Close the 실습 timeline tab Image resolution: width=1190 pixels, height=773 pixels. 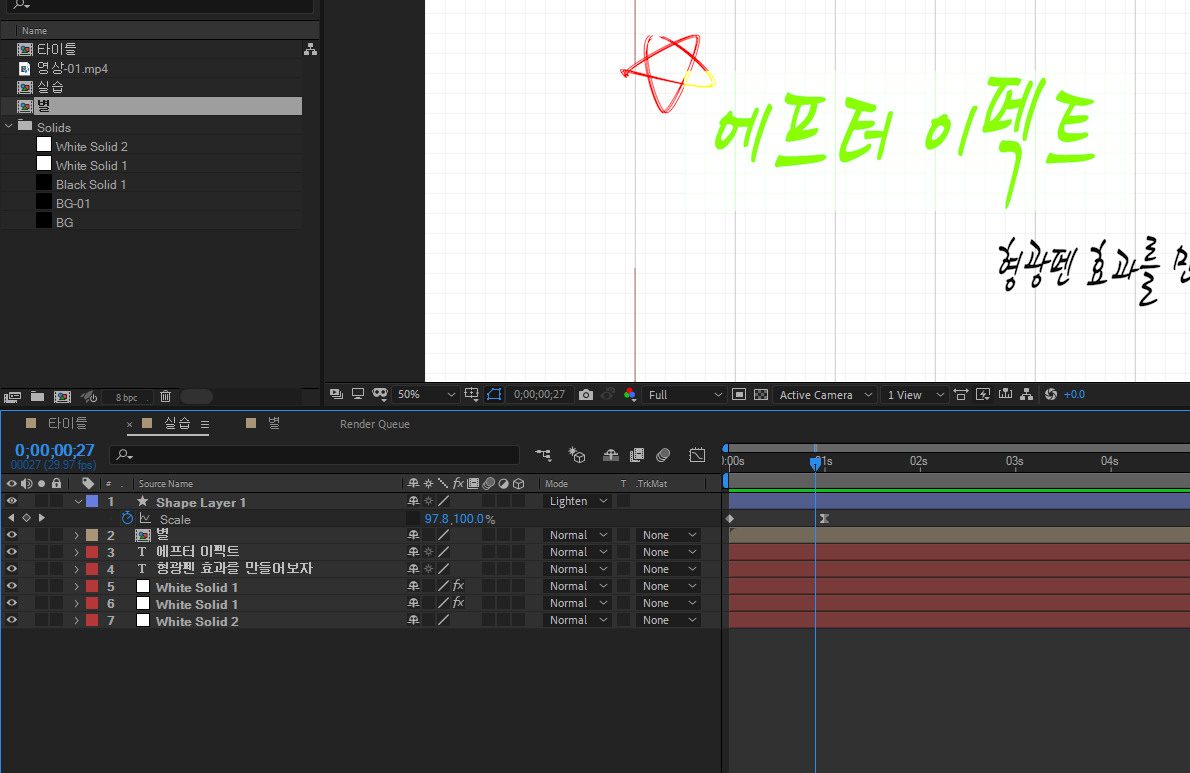click(130, 424)
